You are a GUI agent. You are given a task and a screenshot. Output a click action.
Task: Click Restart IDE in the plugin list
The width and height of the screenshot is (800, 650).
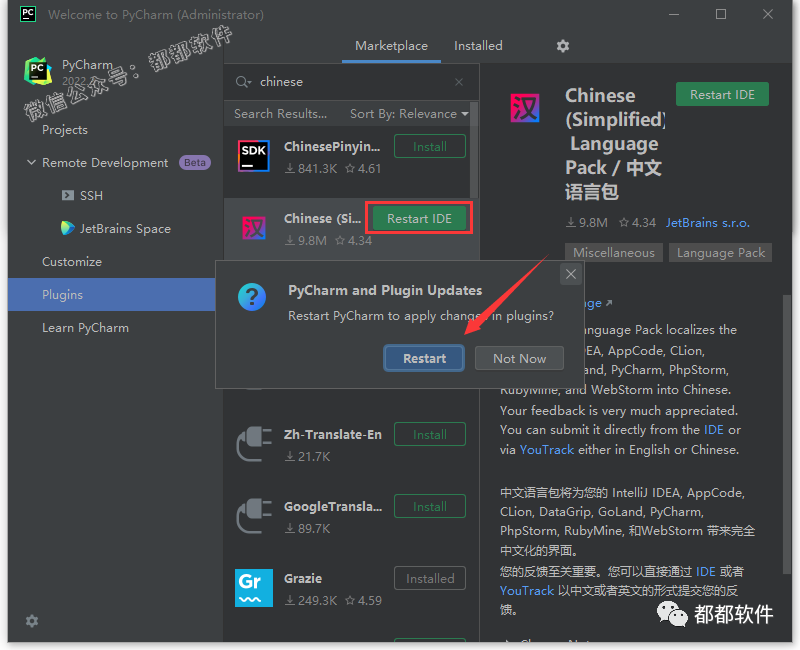[x=419, y=218]
